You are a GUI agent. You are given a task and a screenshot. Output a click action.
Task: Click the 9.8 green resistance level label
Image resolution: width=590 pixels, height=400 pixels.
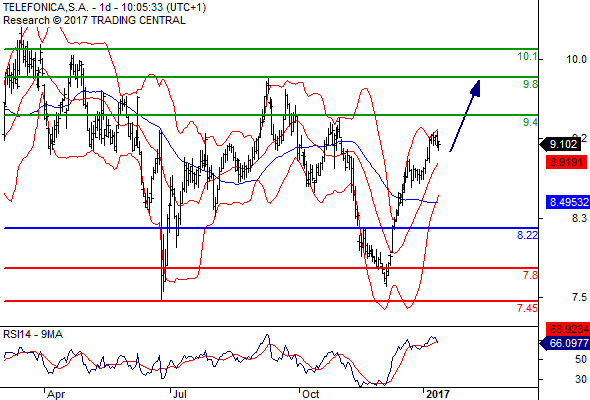tap(530, 84)
